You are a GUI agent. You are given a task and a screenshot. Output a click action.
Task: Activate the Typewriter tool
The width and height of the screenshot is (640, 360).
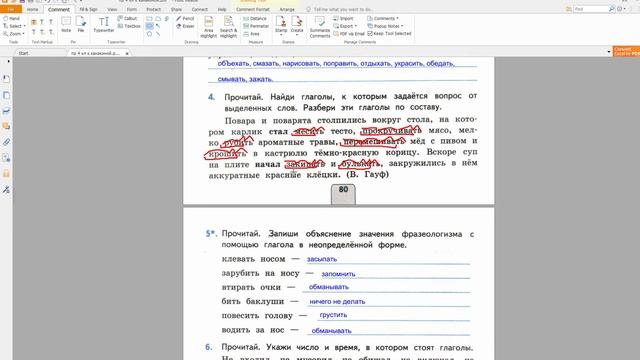pos(104,24)
